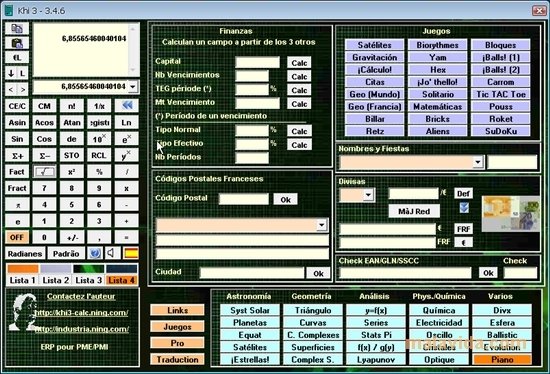Viewport: 550px width, 374px height.
Task: Switch to the Lista 1 tab
Action: tap(22, 280)
